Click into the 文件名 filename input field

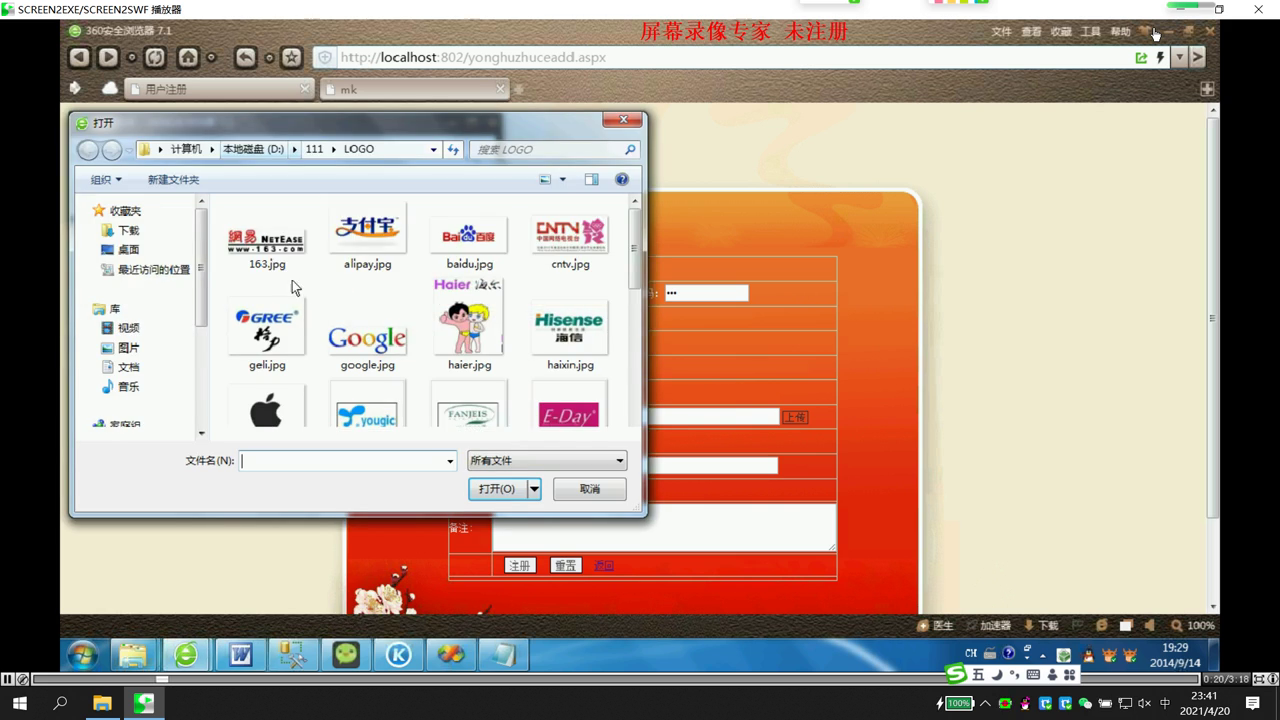coord(341,461)
